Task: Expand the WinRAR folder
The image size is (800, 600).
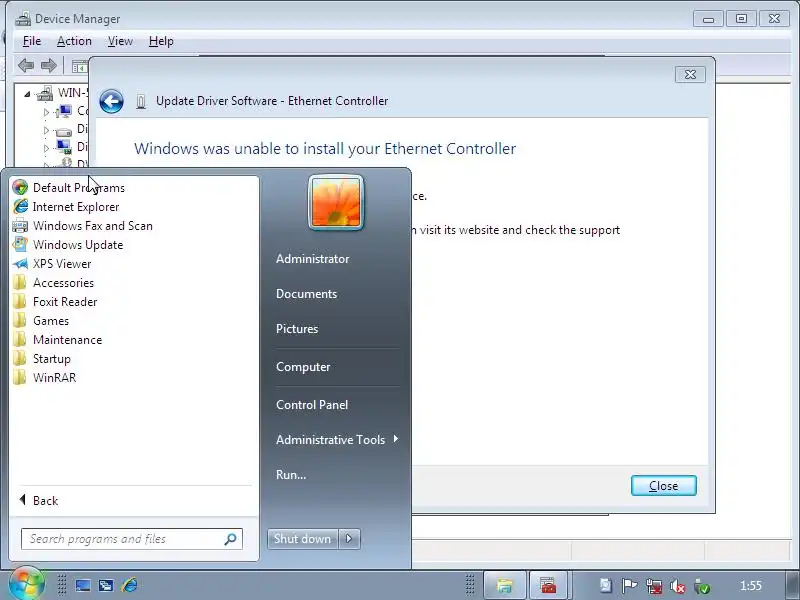Action: point(54,378)
